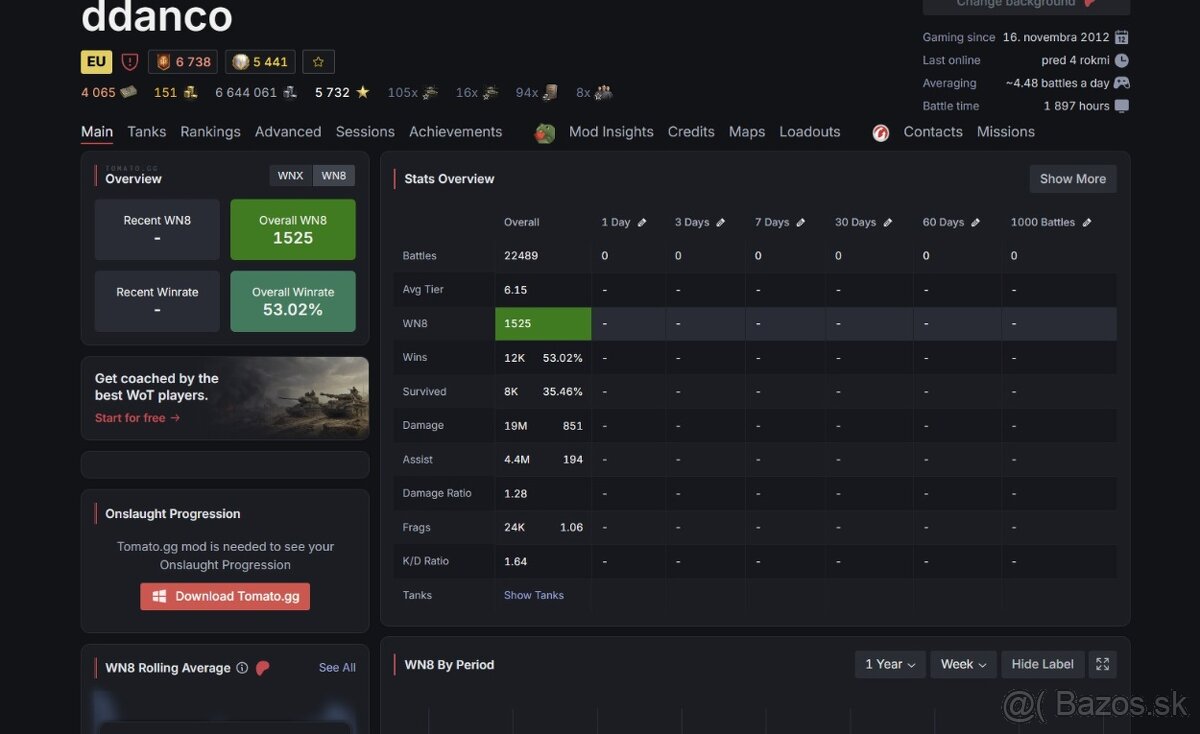Click the calendar icon next to Gaming since

1122,37
